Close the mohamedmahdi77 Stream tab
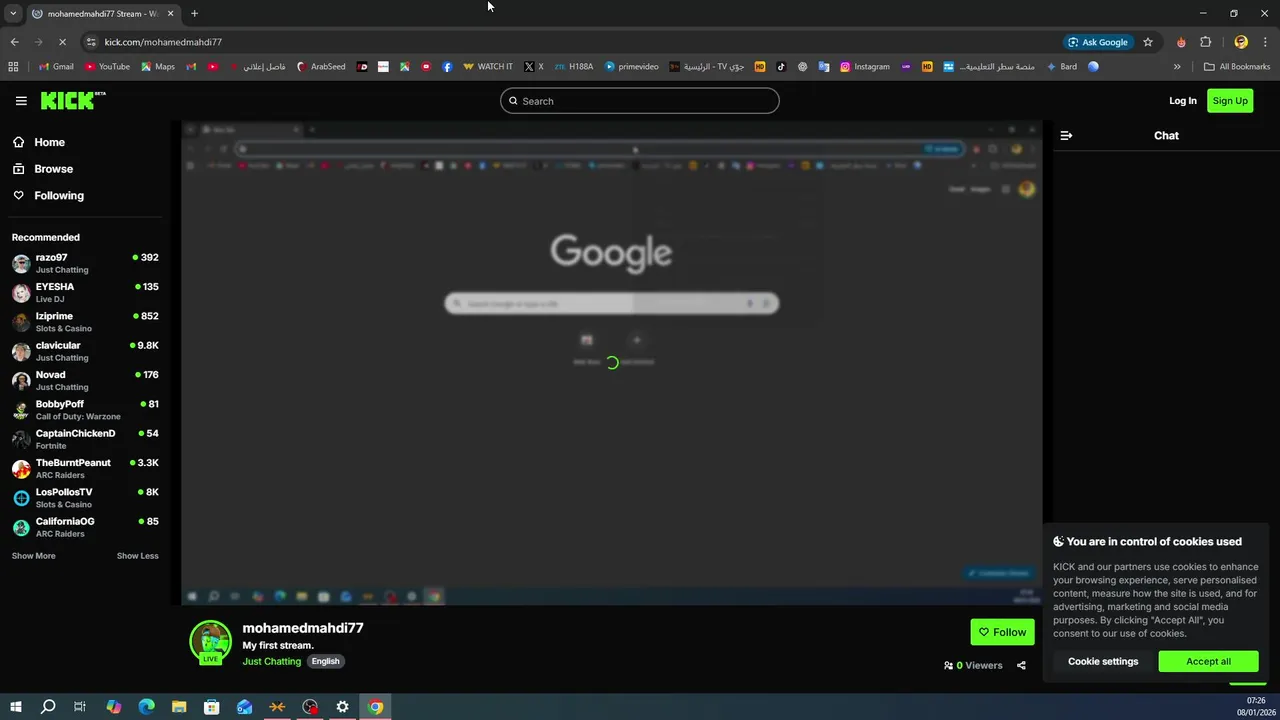This screenshot has width=1280, height=720. tap(170, 13)
